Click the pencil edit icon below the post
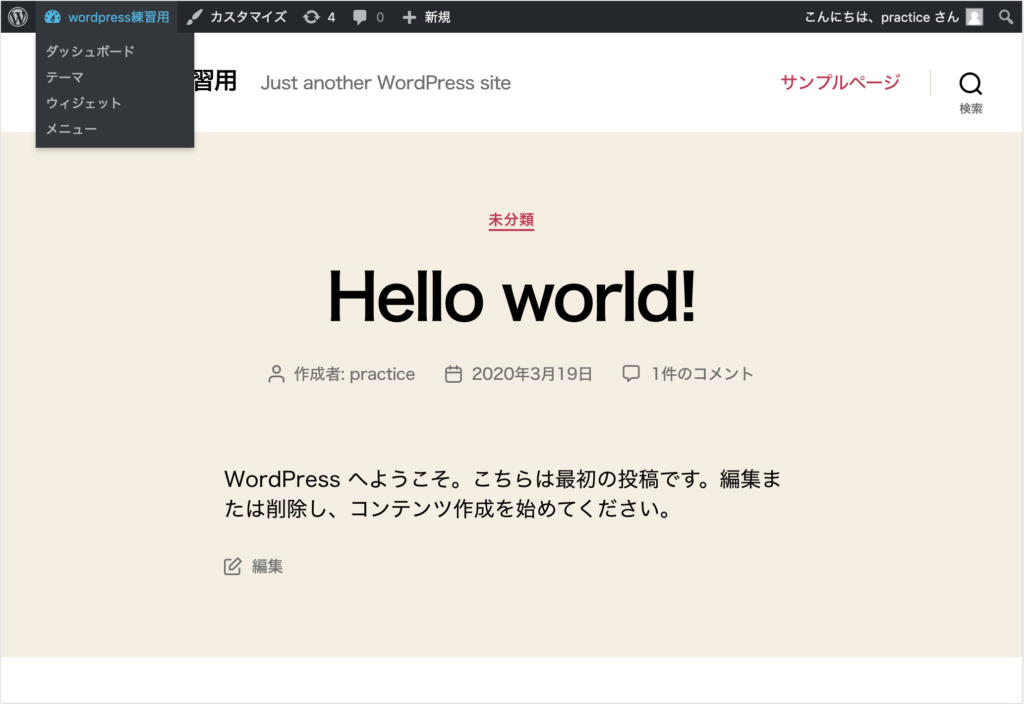 (x=233, y=567)
